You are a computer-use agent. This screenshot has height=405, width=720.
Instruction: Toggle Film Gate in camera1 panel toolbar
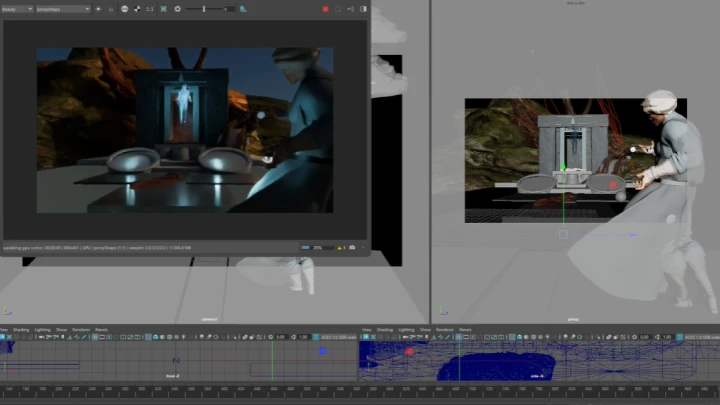point(102,337)
